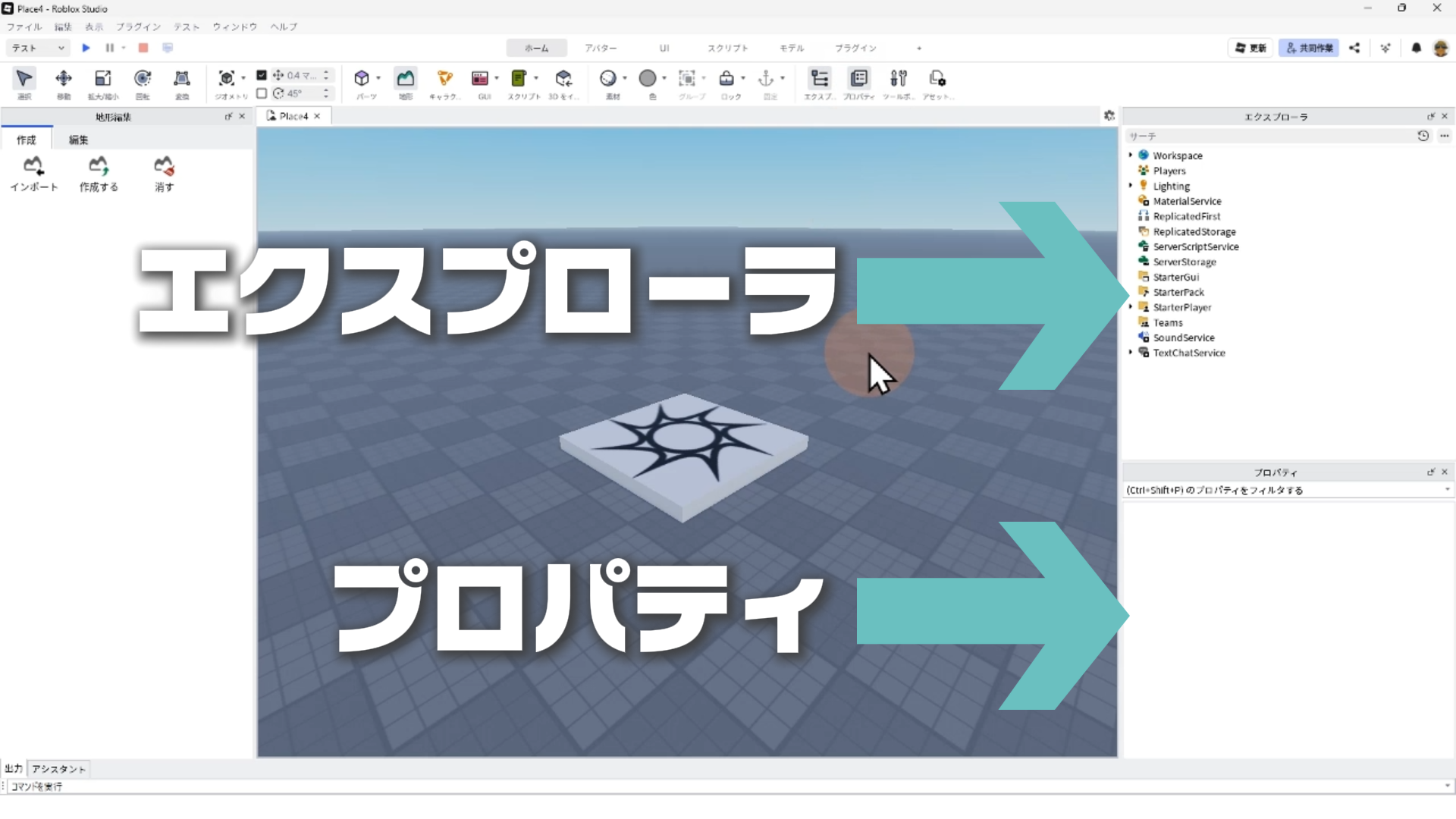This screenshot has width=1456, height=819.
Task: Expand the StarterPlayer tree node
Action: tap(1131, 307)
